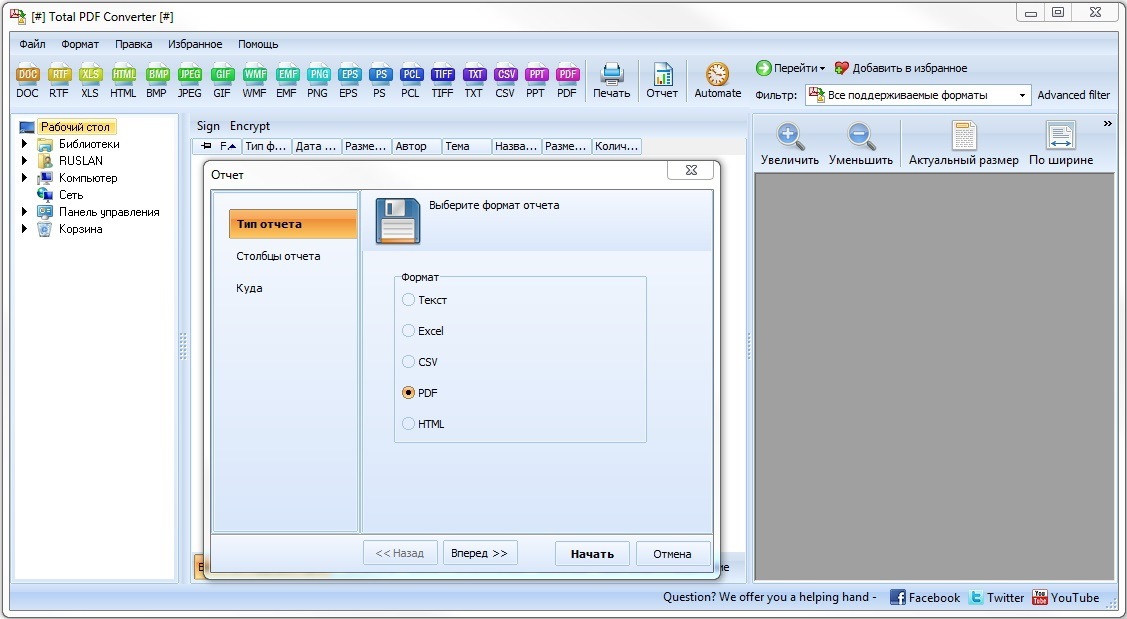1127x619 pixels.
Task: Cancel the report dialog with Отмена
Action: pos(673,554)
